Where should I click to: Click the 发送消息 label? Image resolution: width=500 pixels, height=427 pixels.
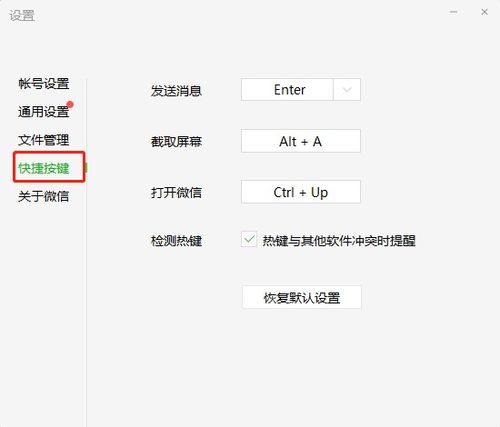[176, 90]
